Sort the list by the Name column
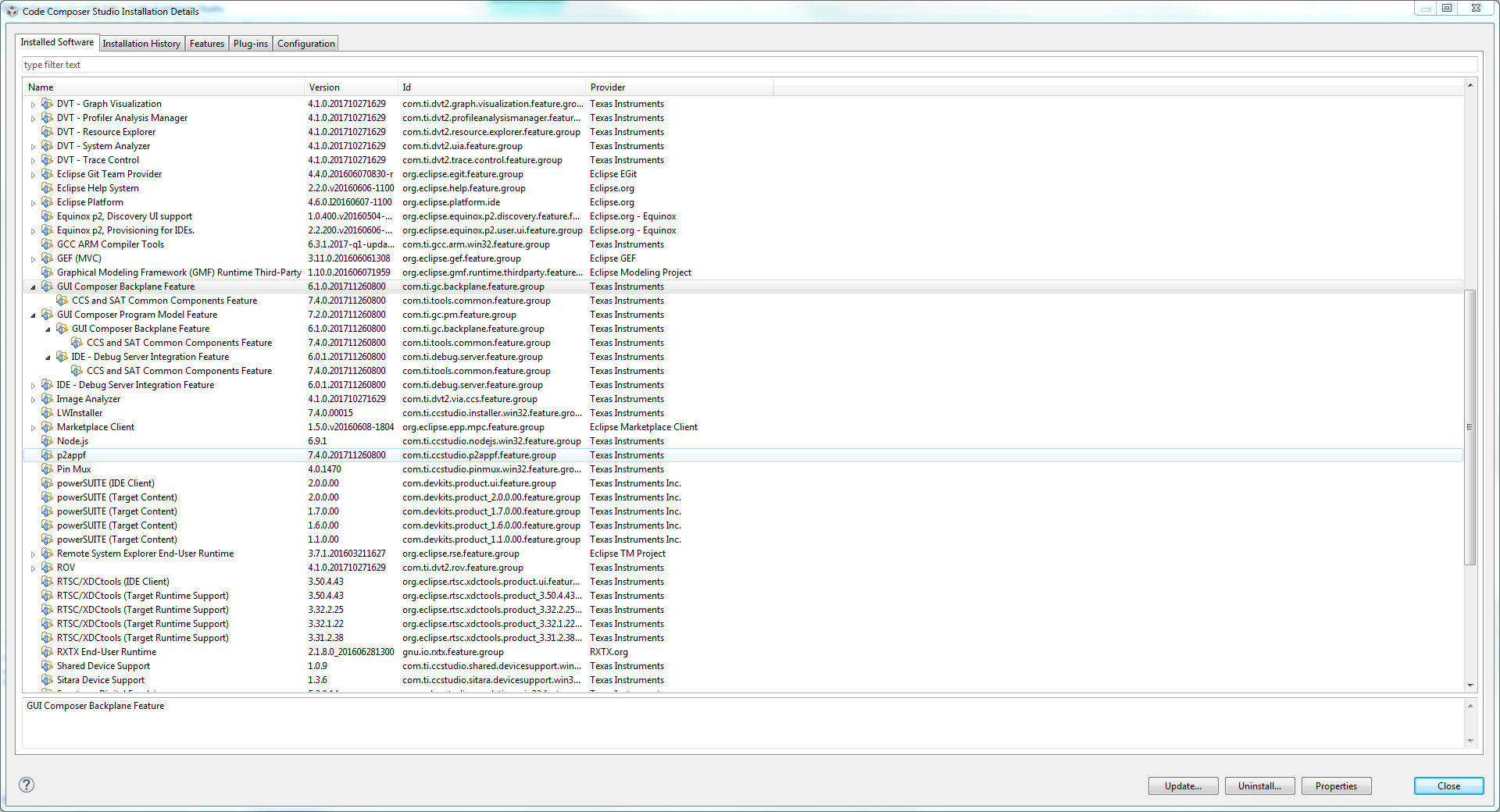This screenshot has width=1500, height=812. coord(163,87)
